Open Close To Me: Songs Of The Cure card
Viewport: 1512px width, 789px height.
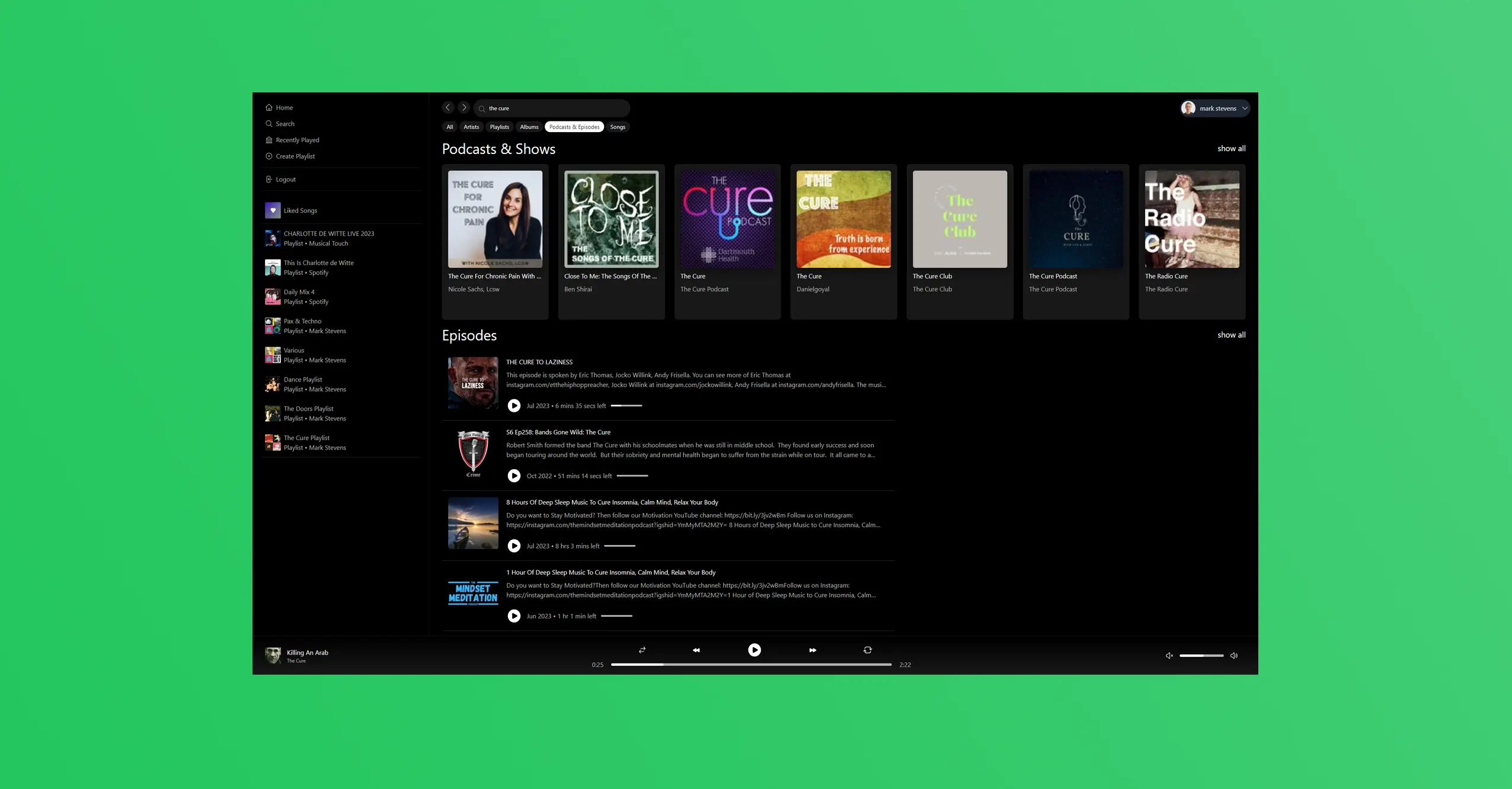[611, 242]
